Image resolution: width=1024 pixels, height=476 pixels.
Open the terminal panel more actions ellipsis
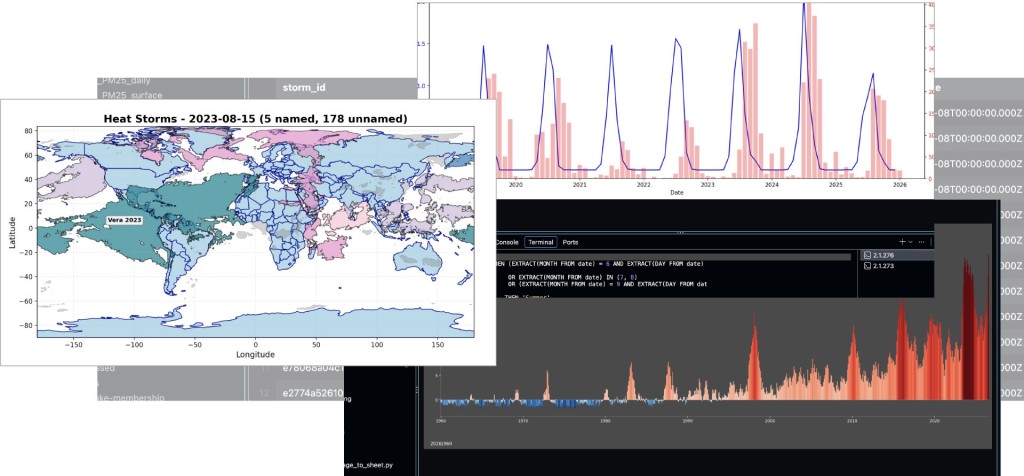921,242
